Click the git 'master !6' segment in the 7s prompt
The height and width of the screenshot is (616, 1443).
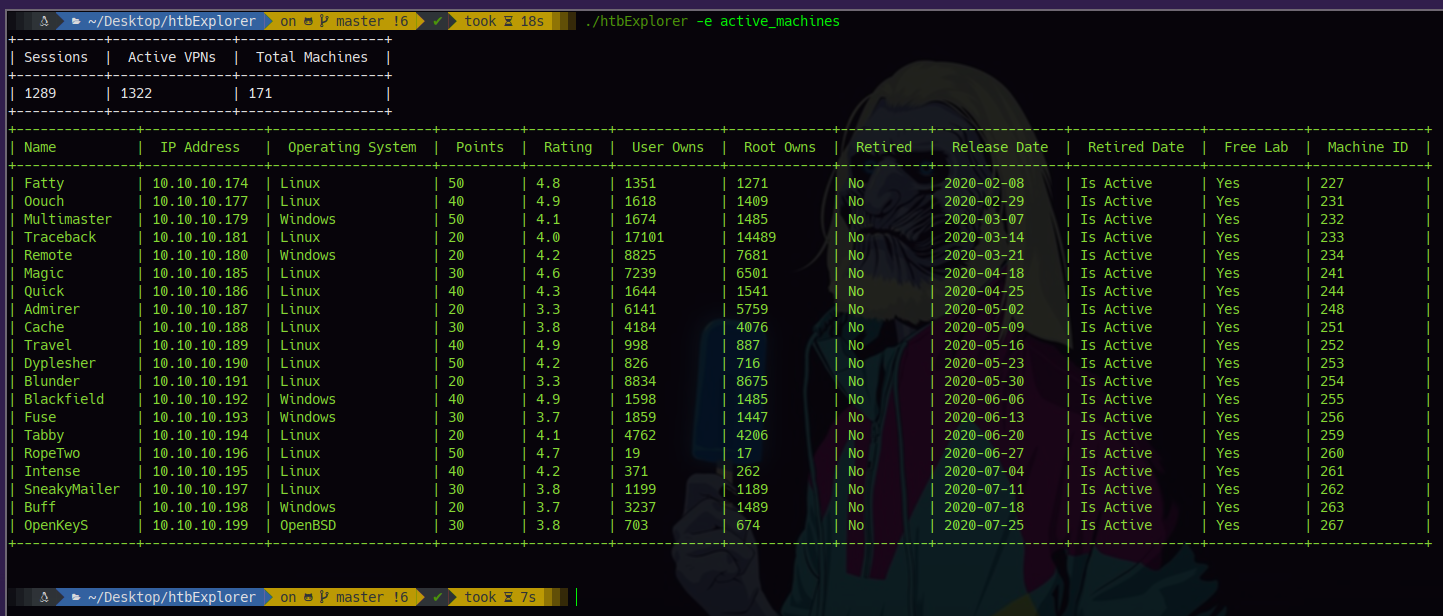(x=345, y=597)
